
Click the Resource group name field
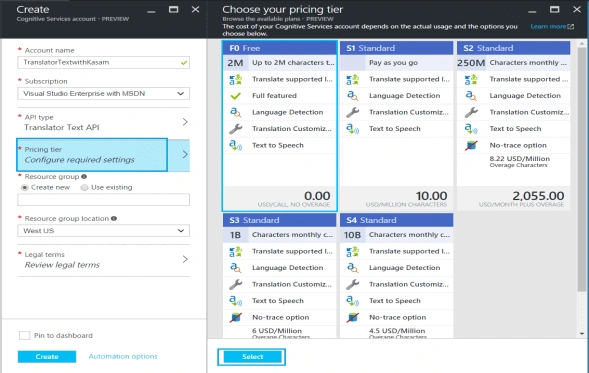coord(103,199)
